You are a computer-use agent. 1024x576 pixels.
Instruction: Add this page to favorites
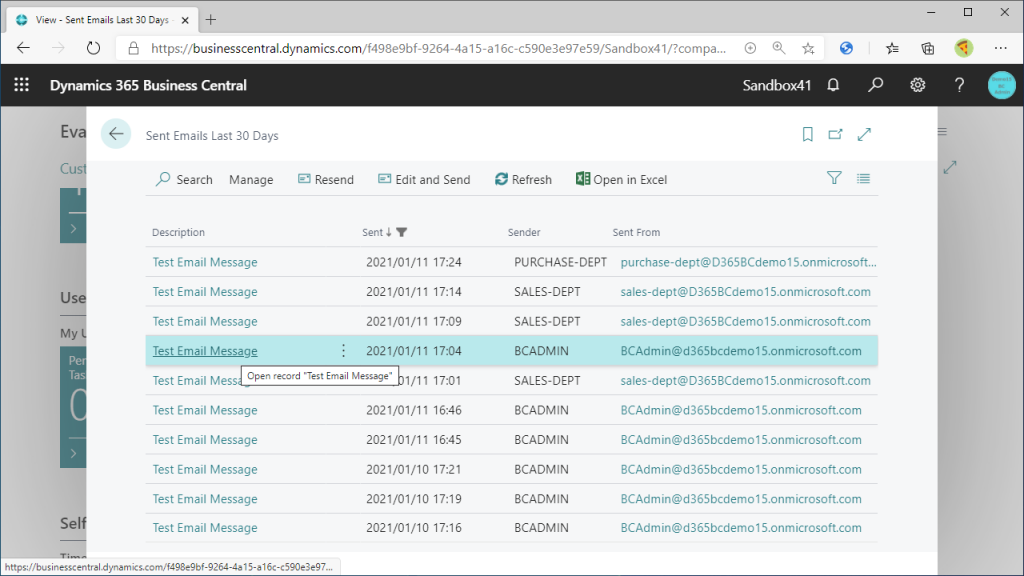tap(808, 48)
